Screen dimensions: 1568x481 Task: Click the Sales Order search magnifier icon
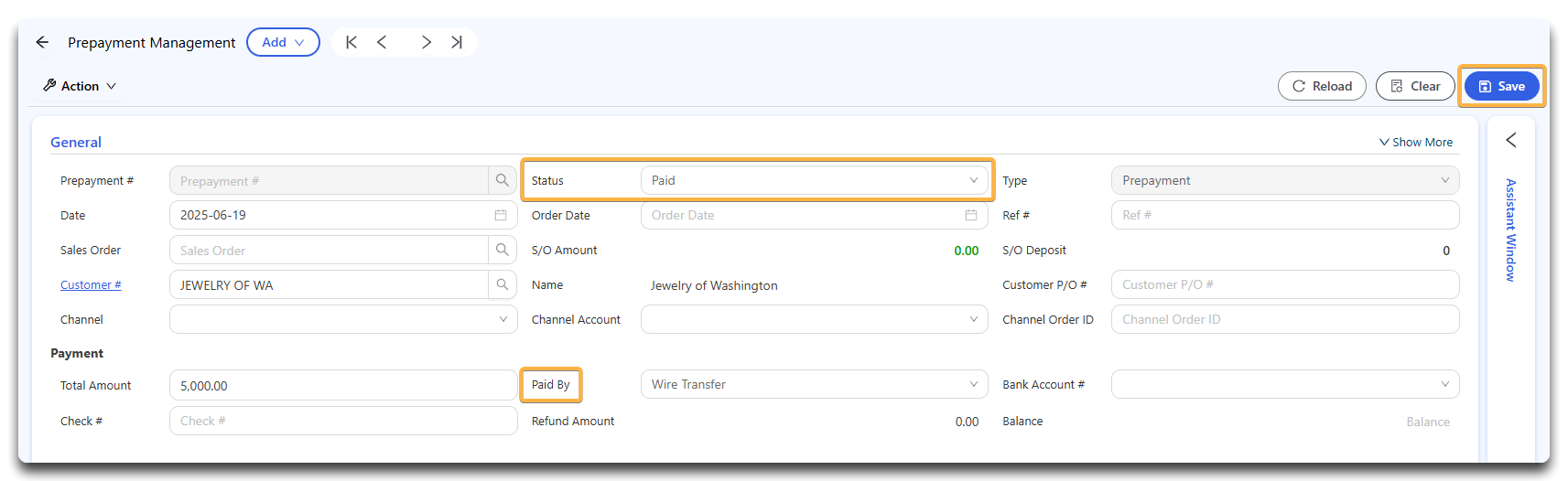(x=503, y=250)
